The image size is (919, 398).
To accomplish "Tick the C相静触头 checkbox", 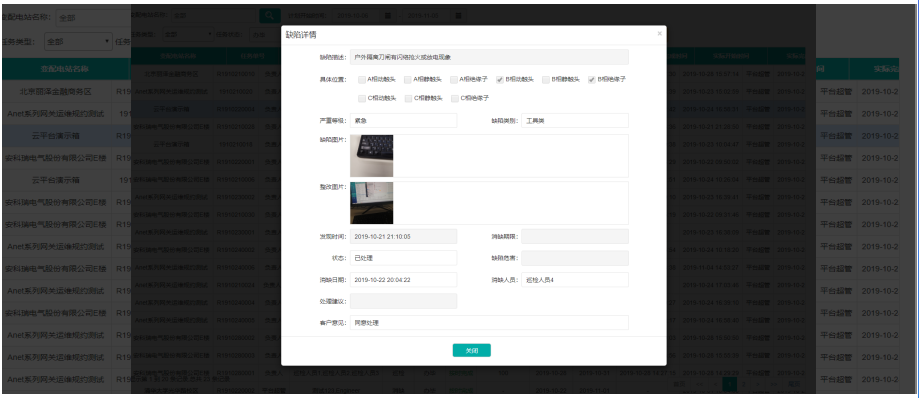I will (x=408, y=98).
